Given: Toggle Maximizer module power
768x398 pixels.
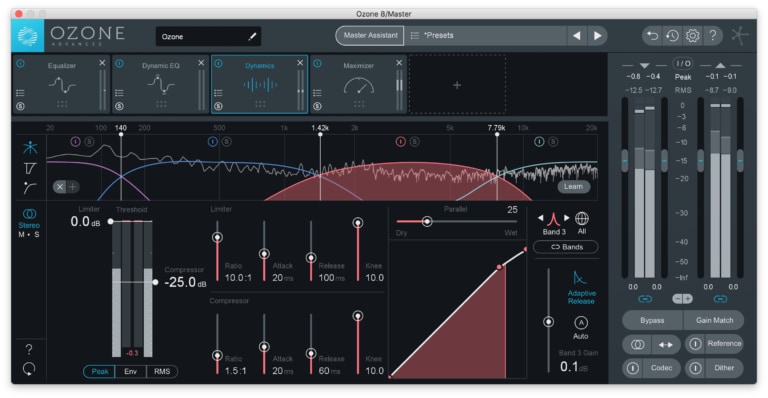Looking at the screenshot, I should (317, 63).
